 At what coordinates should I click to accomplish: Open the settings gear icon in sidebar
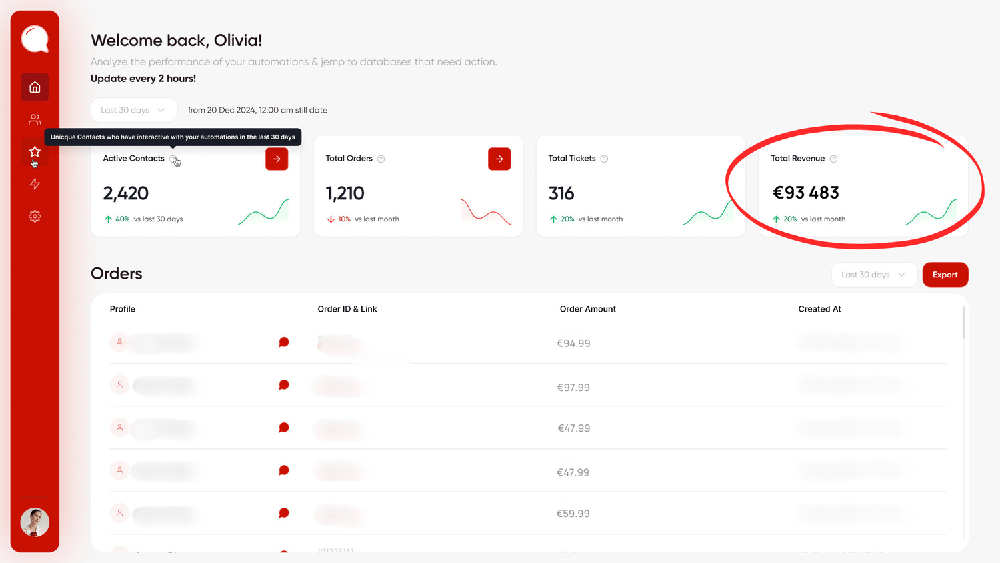pos(34,216)
